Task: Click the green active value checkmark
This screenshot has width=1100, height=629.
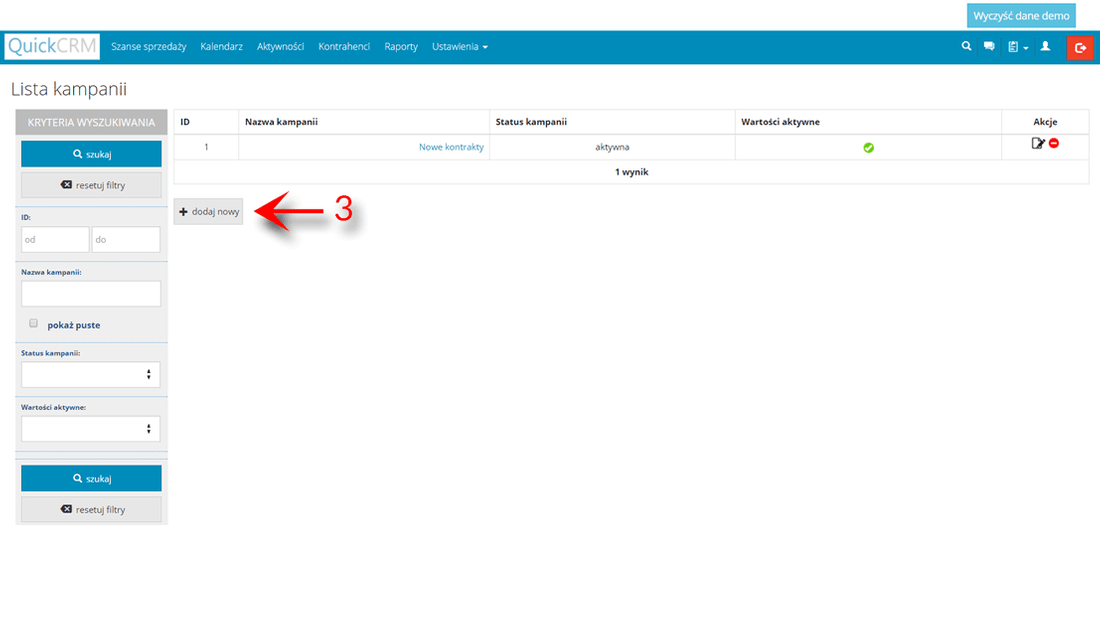Action: tap(868, 147)
